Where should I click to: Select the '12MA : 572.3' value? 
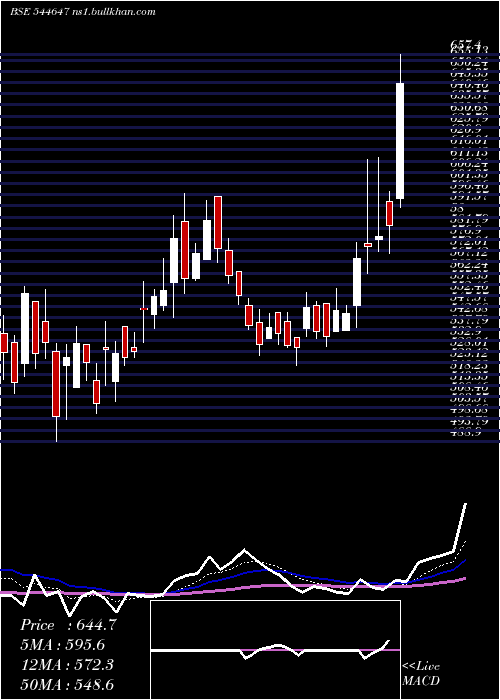67,665
